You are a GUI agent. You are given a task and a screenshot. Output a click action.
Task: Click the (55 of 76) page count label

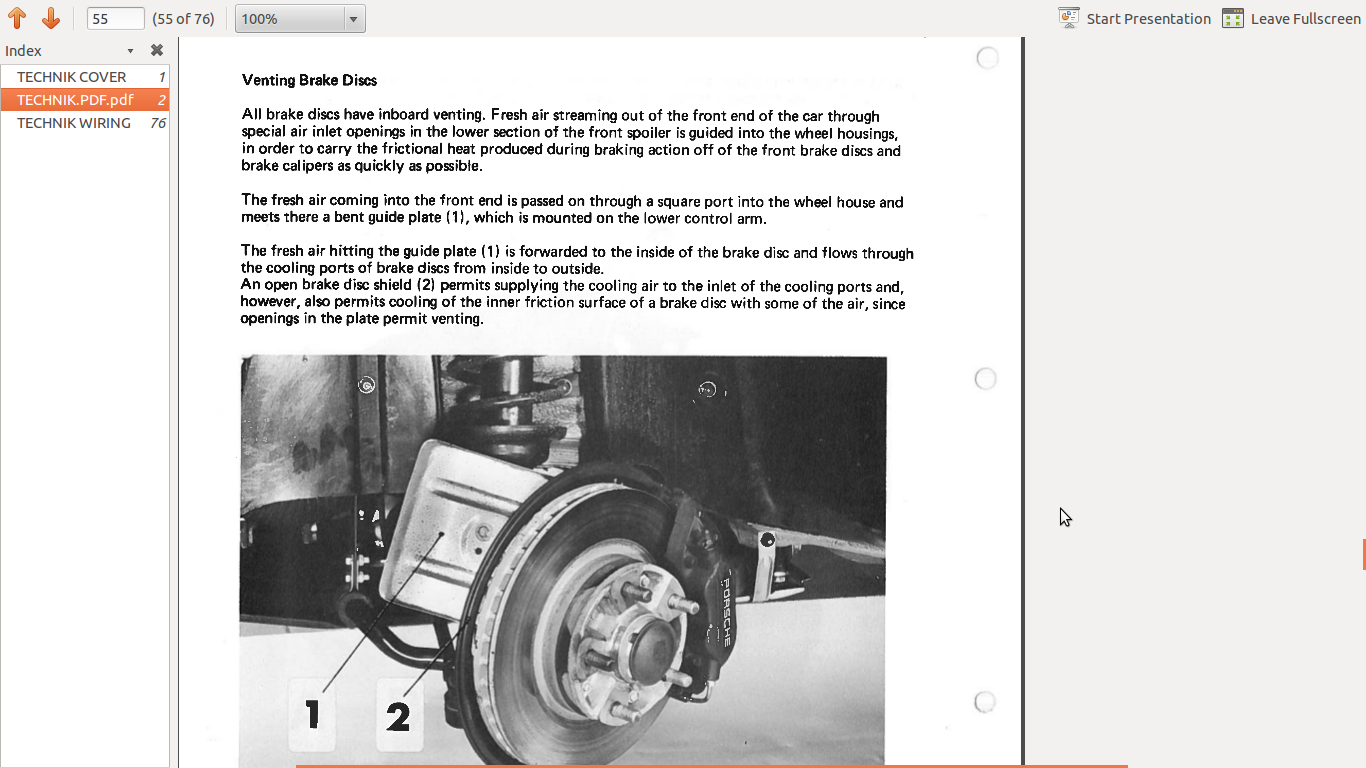coord(183,18)
